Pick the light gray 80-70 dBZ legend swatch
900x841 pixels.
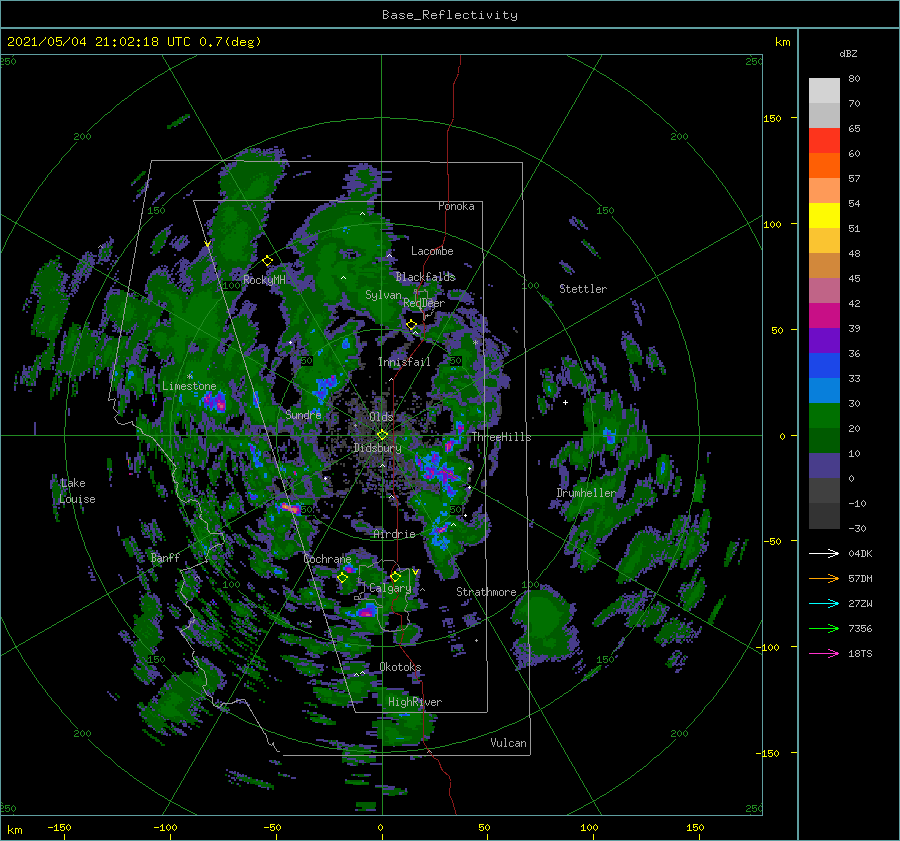click(x=824, y=91)
